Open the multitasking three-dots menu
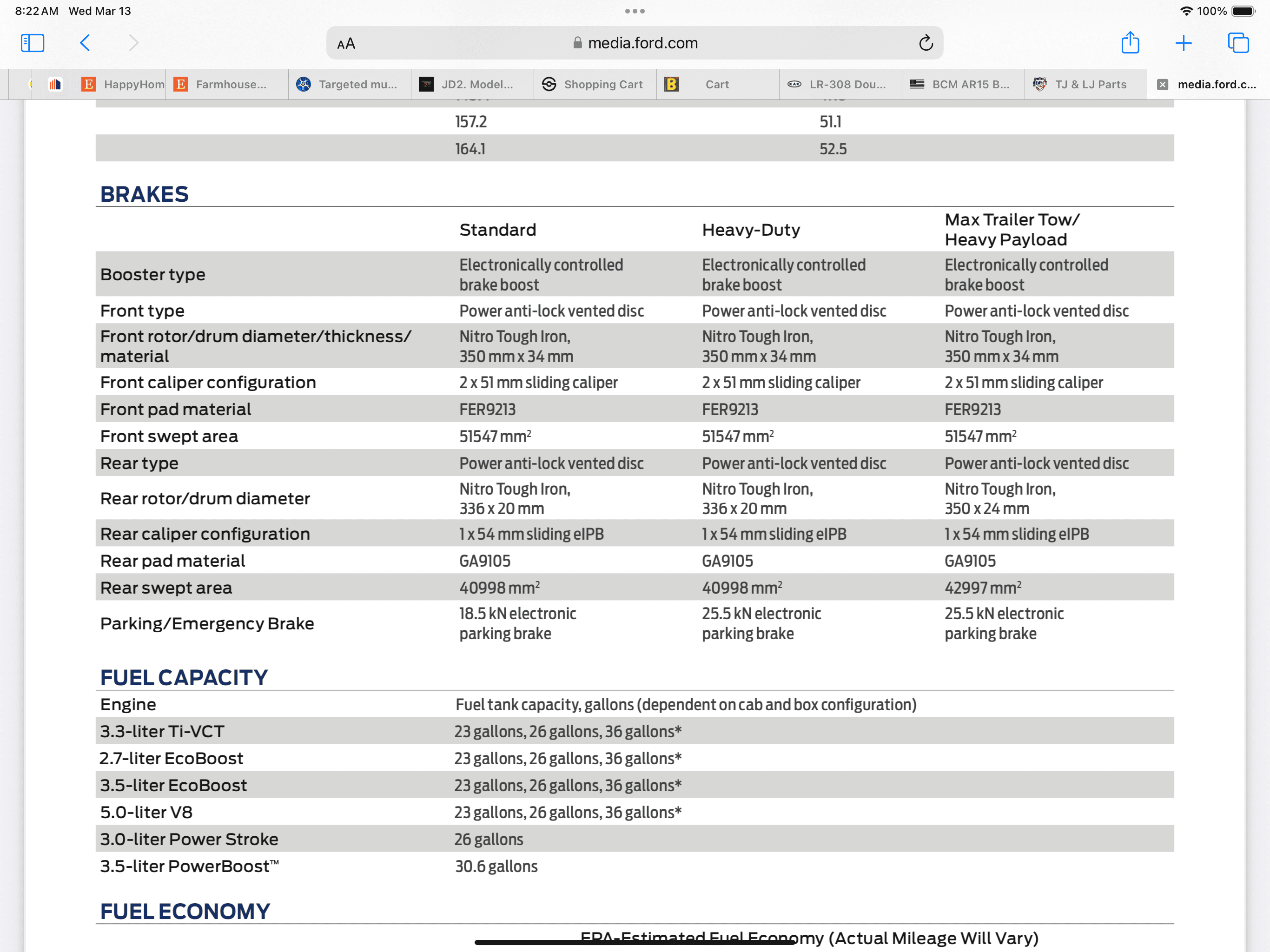This screenshot has width=1270, height=952. click(x=635, y=11)
